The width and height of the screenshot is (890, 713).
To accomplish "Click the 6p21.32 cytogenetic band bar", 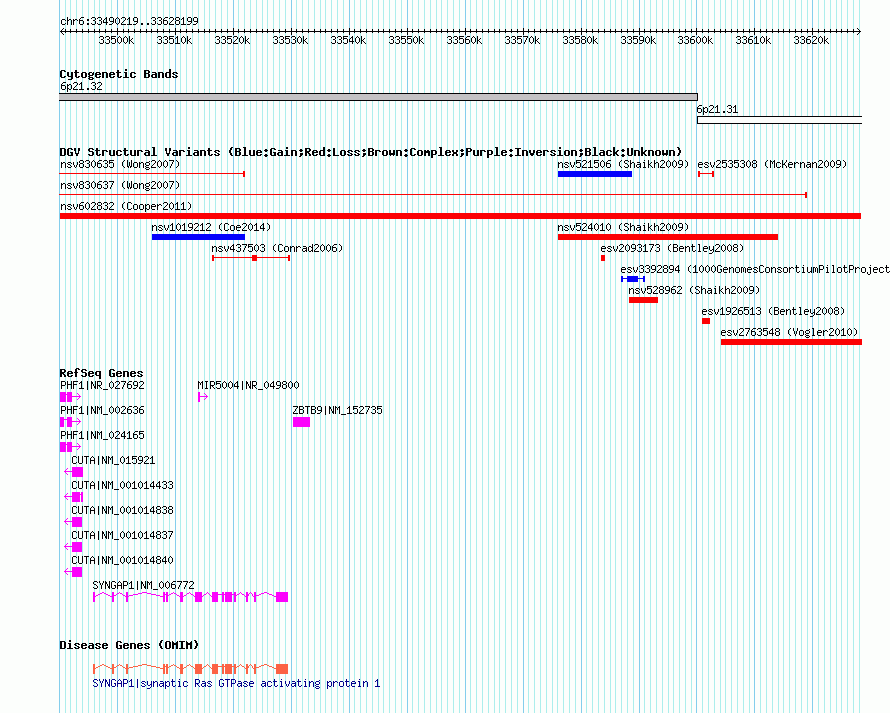I will pos(379,97).
